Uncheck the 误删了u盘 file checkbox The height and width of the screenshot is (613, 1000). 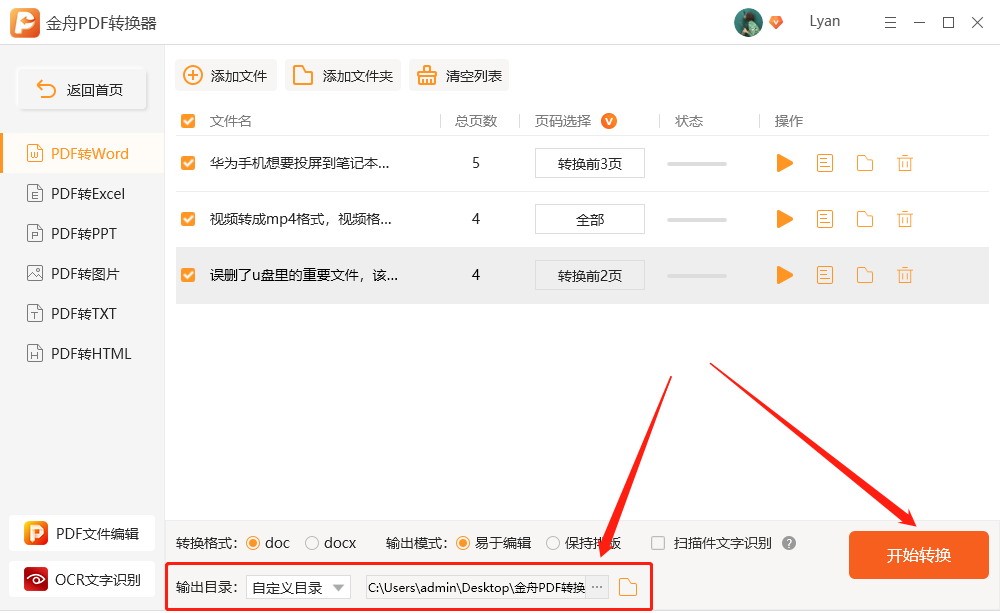pyautogui.click(x=188, y=275)
